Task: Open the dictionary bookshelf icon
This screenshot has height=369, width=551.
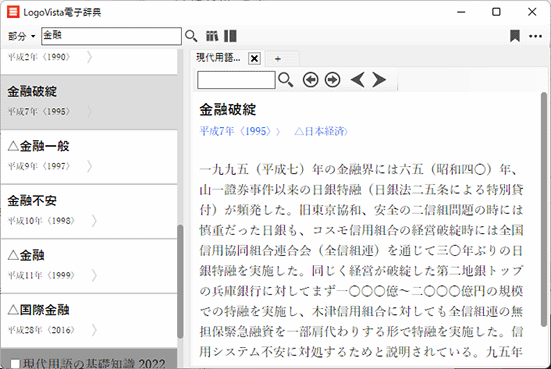Action: point(212,36)
